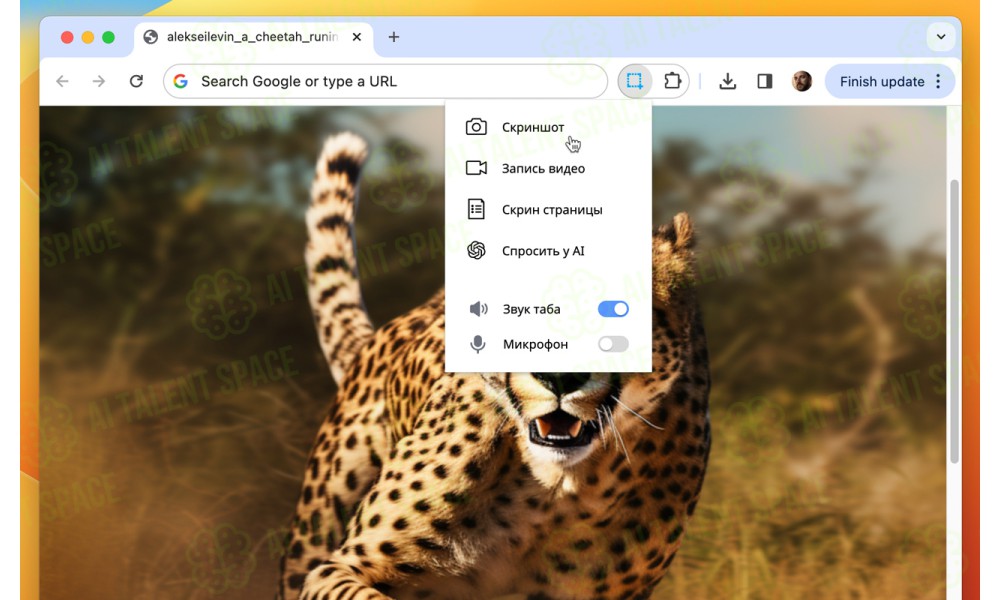Click the yellow minimize window button
1000x600 pixels.
pos(88,37)
